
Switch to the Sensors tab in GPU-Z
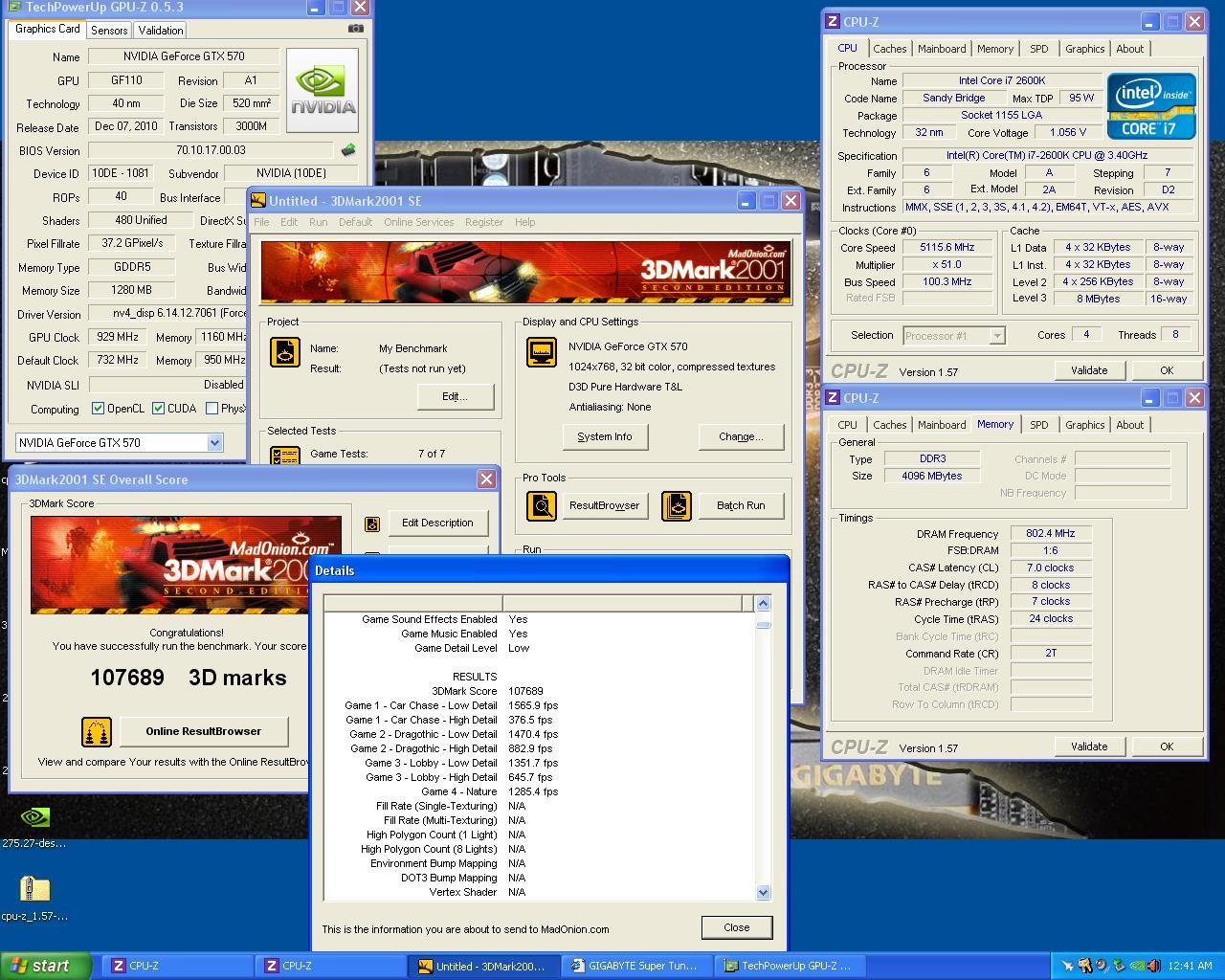109,30
